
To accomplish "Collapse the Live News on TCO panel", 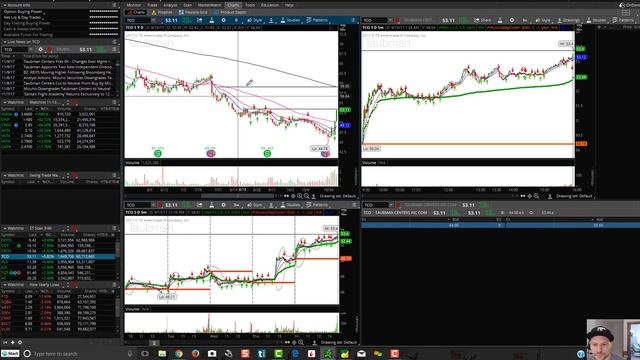I will point(4,42).
